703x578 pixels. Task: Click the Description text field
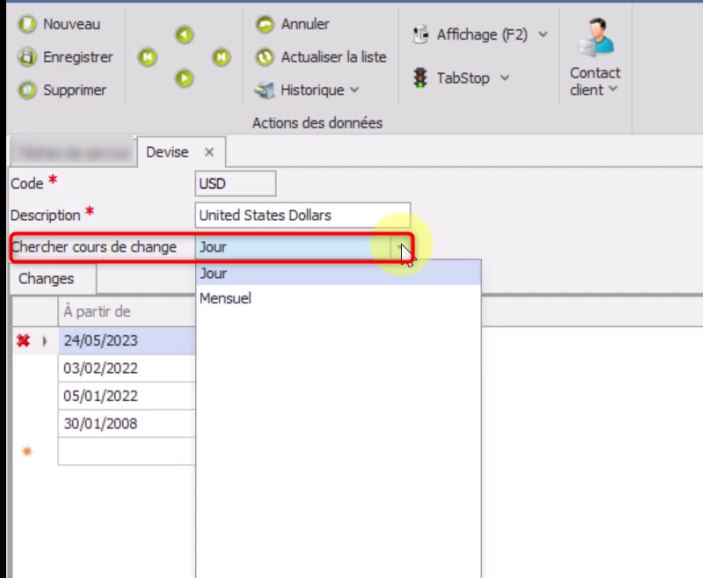click(x=303, y=216)
